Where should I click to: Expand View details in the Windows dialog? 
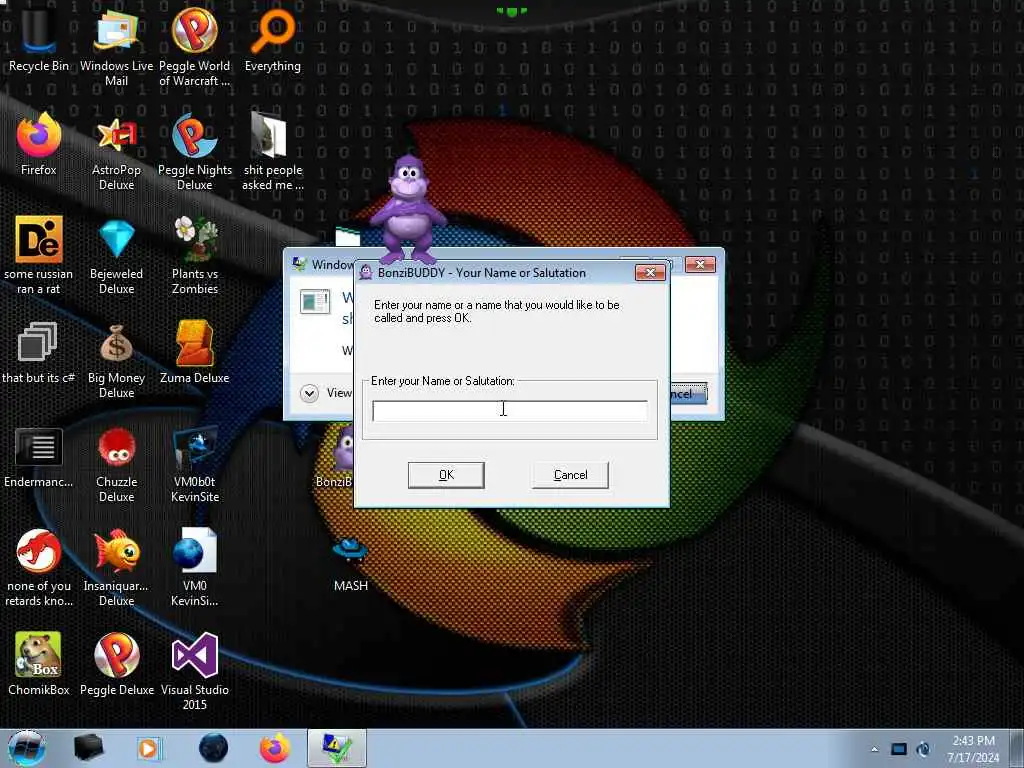click(309, 392)
